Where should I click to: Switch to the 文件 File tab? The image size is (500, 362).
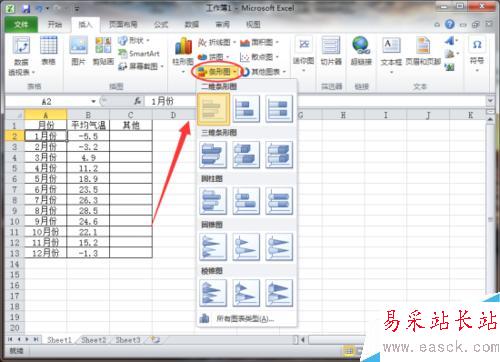[21, 24]
